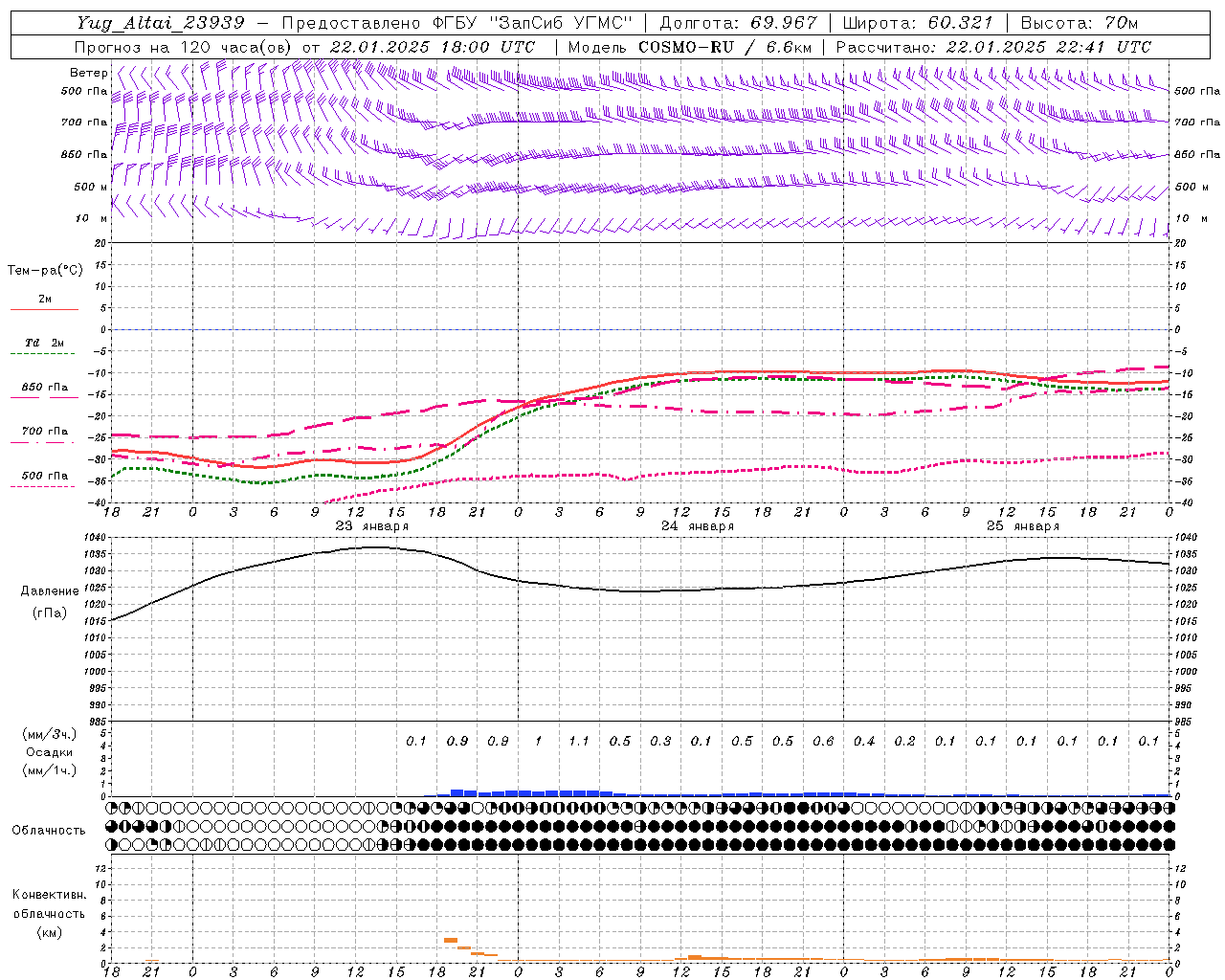Screen dimensions: 1225x980
Task: Click the peak of the black pressure curve
Action: (x=375, y=547)
